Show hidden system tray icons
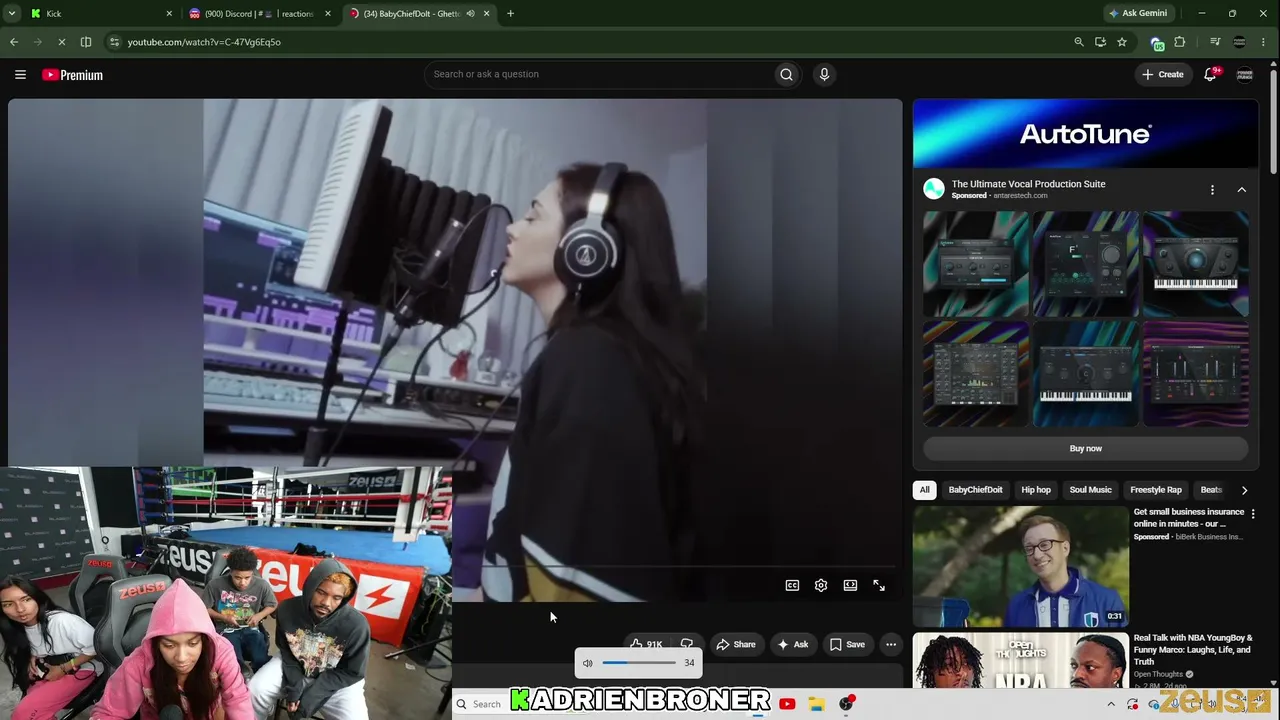1280x720 pixels. click(1110, 704)
